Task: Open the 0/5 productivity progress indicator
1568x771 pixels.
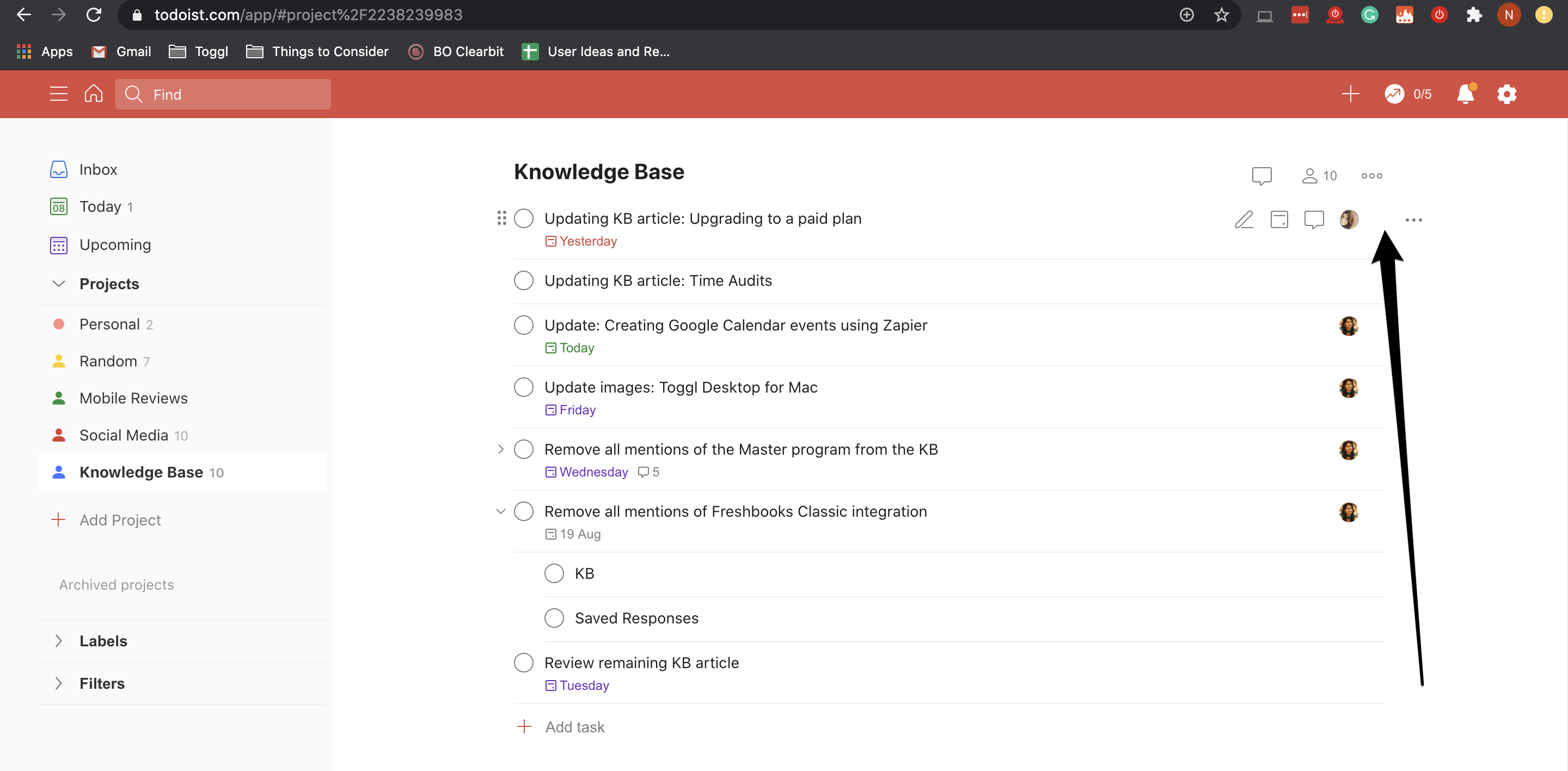Action: (1408, 94)
